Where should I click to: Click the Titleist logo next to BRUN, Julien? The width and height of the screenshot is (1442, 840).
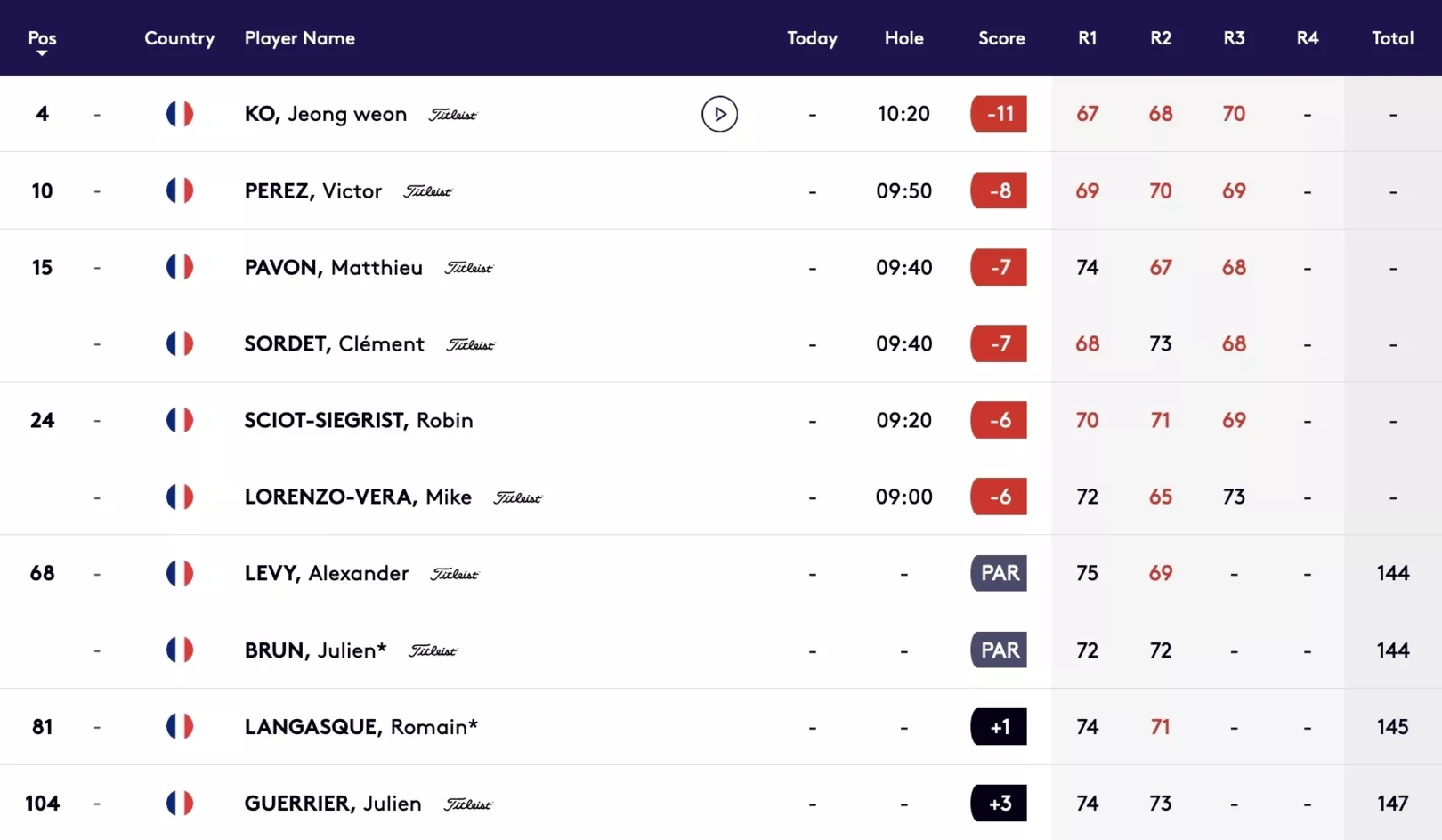pos(433,650)
